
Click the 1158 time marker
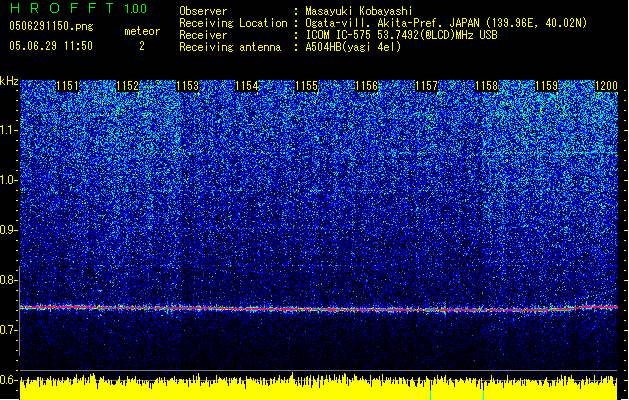(x=486, y=86)
